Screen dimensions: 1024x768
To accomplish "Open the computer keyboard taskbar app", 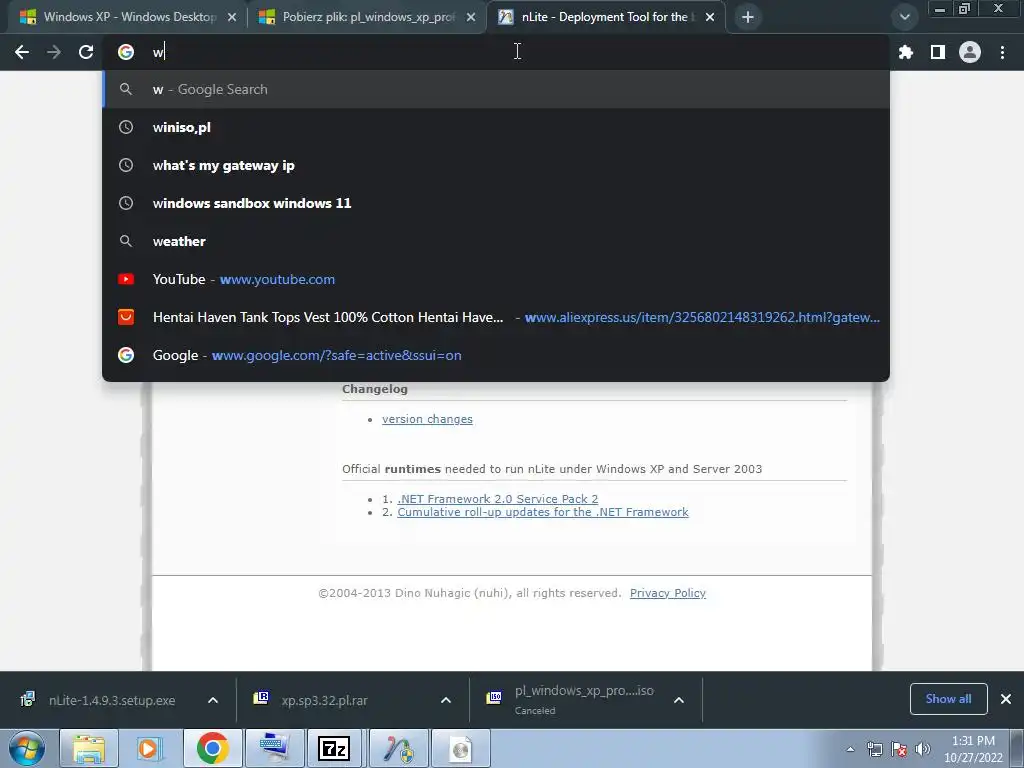I will [x=274, y=748].
